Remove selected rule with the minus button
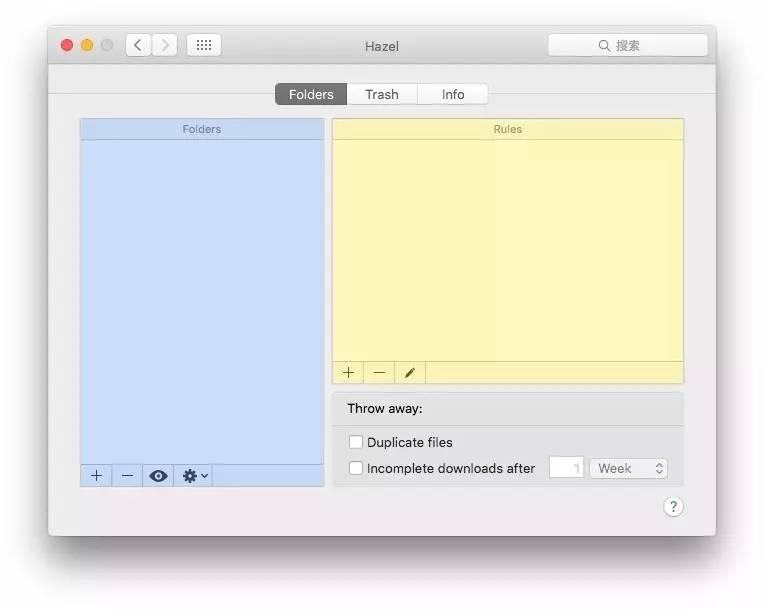This screenshot has width=764, height=610. coord(379,373)
